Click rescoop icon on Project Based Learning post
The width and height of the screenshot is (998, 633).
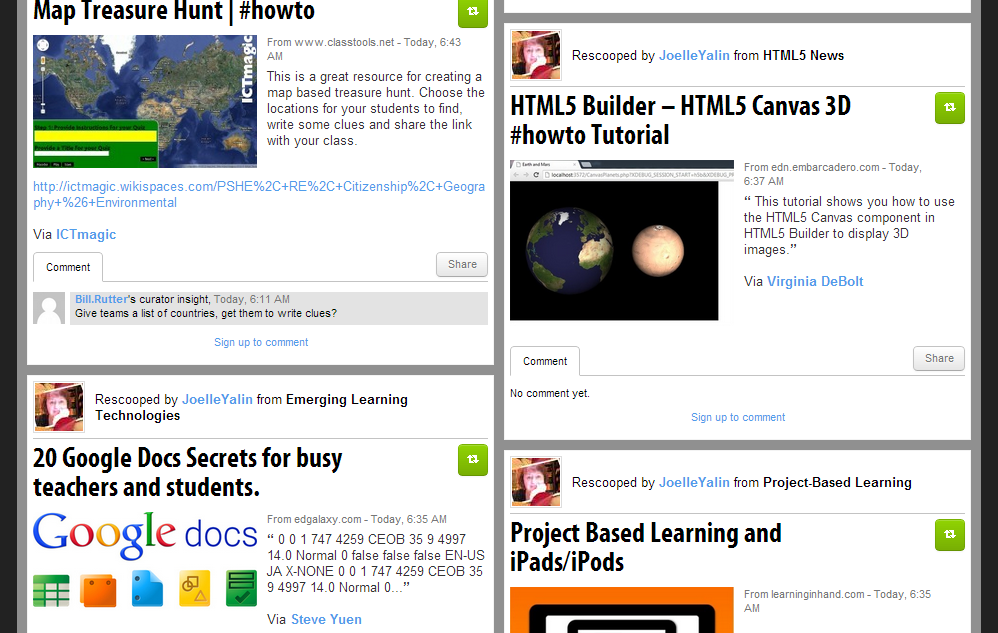tap(950, 534)
